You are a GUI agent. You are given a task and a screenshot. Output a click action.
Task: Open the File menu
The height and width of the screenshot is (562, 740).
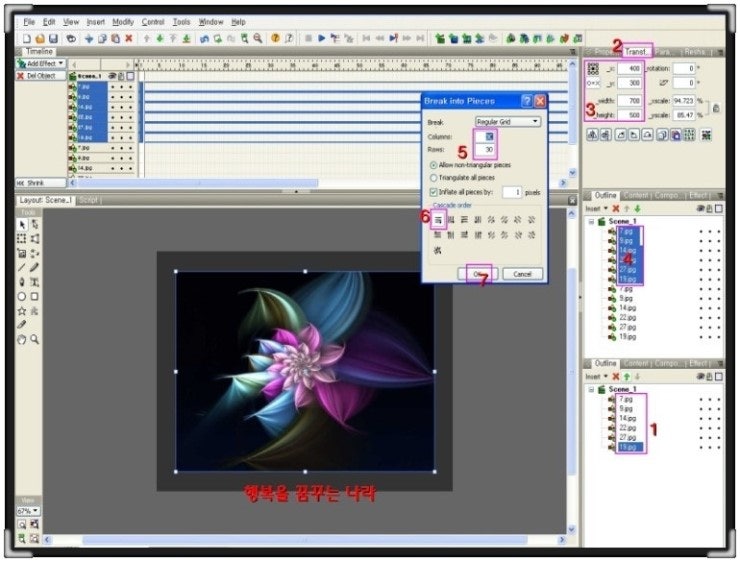[29, 22]
